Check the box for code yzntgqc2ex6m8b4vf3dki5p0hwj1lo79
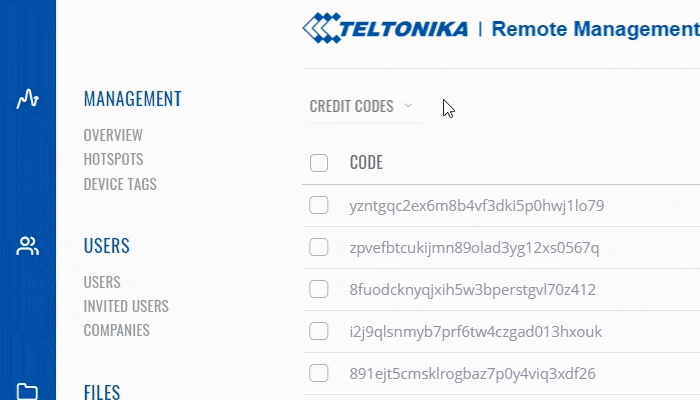The width and height of the screenshot is (700, 400). (319, 206)
